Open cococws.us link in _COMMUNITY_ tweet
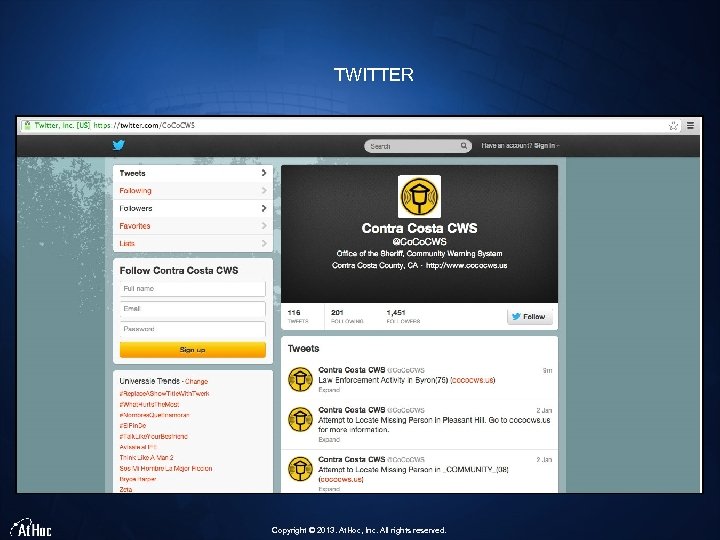The width and height of the screenshot is (720, 540). click(341, 479)
